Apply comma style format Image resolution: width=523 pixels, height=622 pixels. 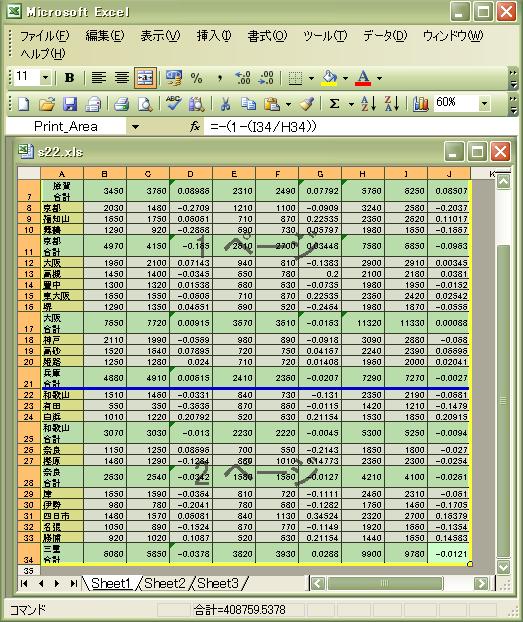[219, 78]
